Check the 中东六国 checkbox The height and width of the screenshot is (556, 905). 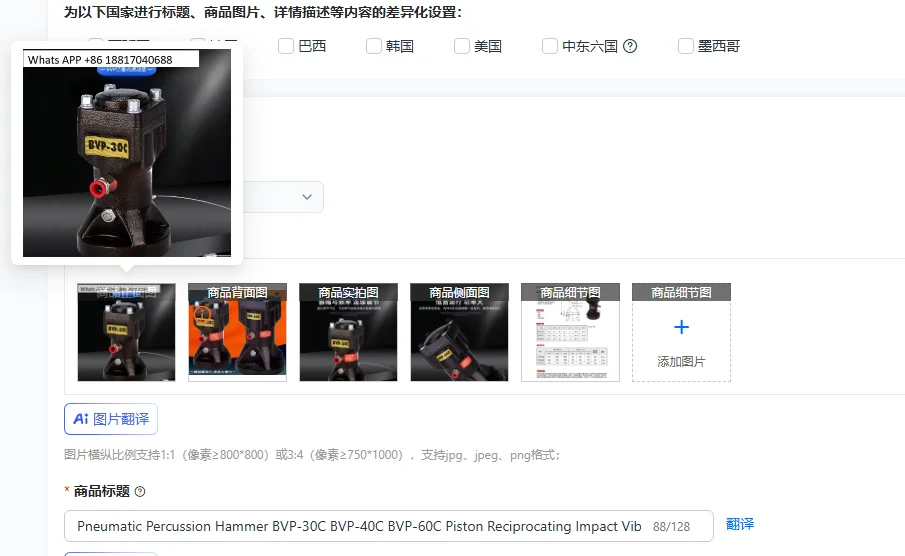[x=549, y=46]
